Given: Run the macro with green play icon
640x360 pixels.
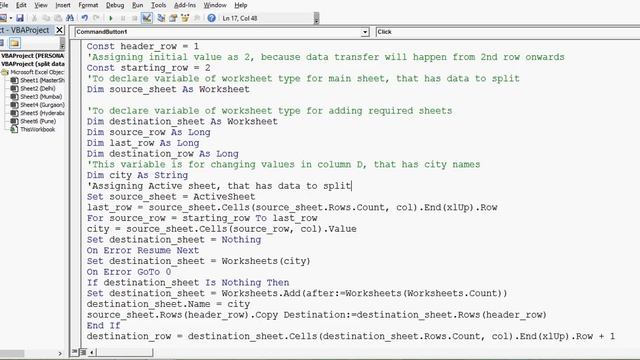Looking at the screenshot, I should click(x=111, y=18).
